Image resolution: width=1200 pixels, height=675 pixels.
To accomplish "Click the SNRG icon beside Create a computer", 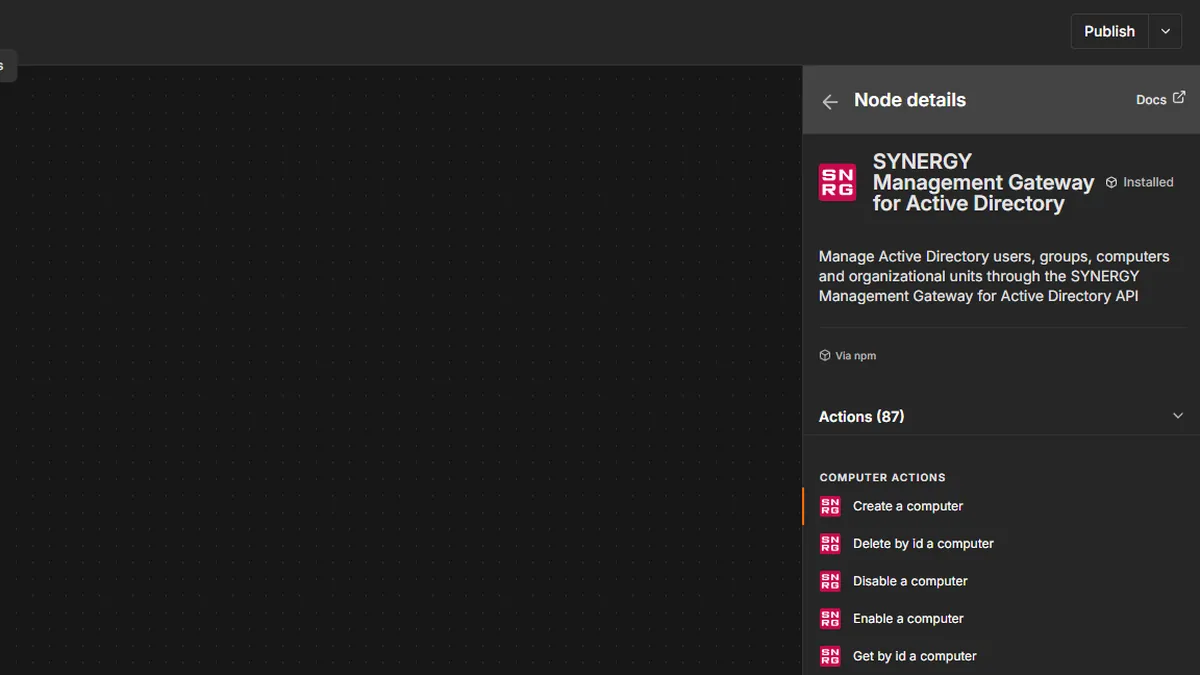I will click(830, 506).
